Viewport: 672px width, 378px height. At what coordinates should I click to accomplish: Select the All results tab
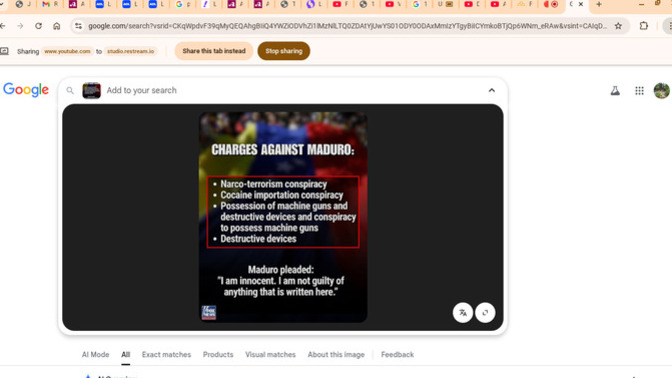(125, 354)
